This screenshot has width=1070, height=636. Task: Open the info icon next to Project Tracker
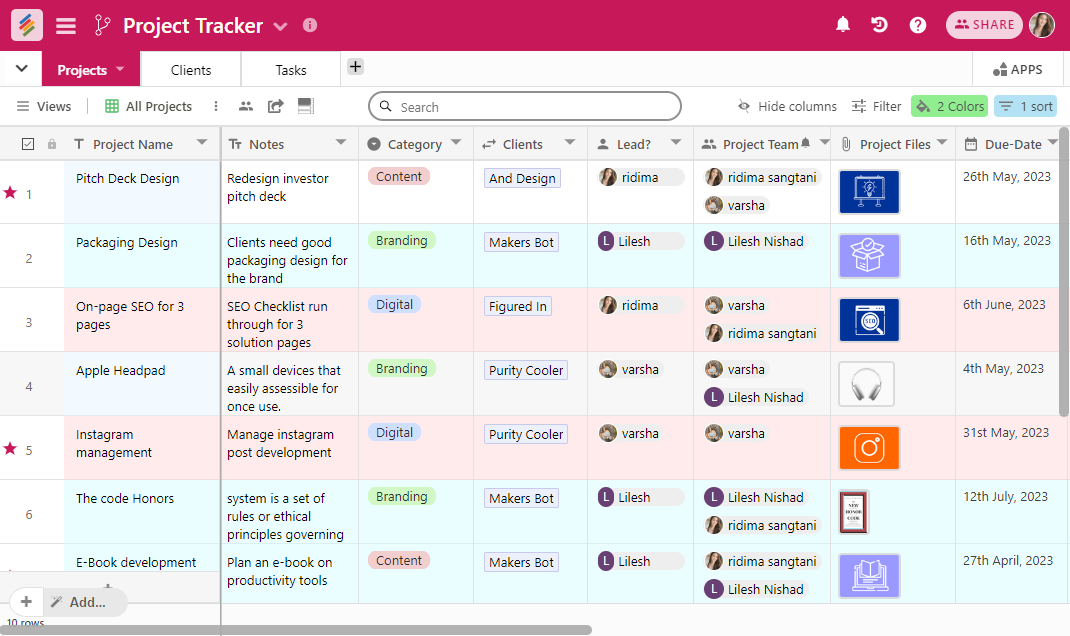309,25
